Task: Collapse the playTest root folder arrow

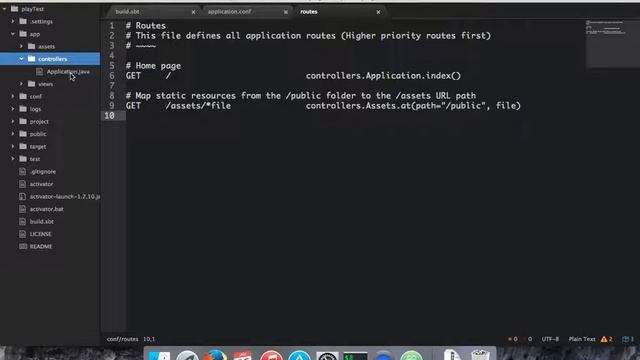Action: click(4, 9)
